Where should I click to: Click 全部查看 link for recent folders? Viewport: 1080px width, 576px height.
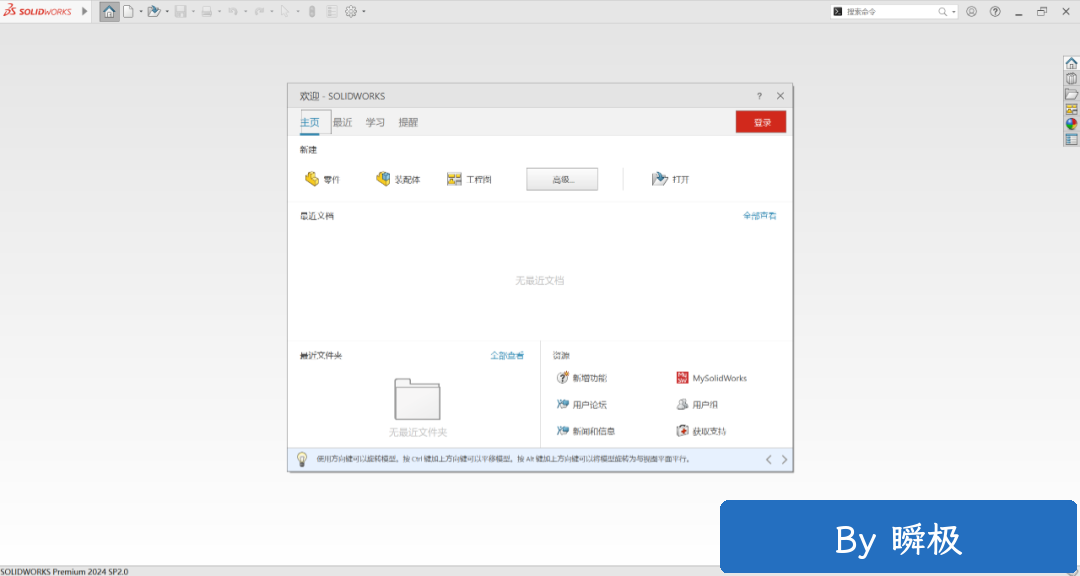coord(506,355)
